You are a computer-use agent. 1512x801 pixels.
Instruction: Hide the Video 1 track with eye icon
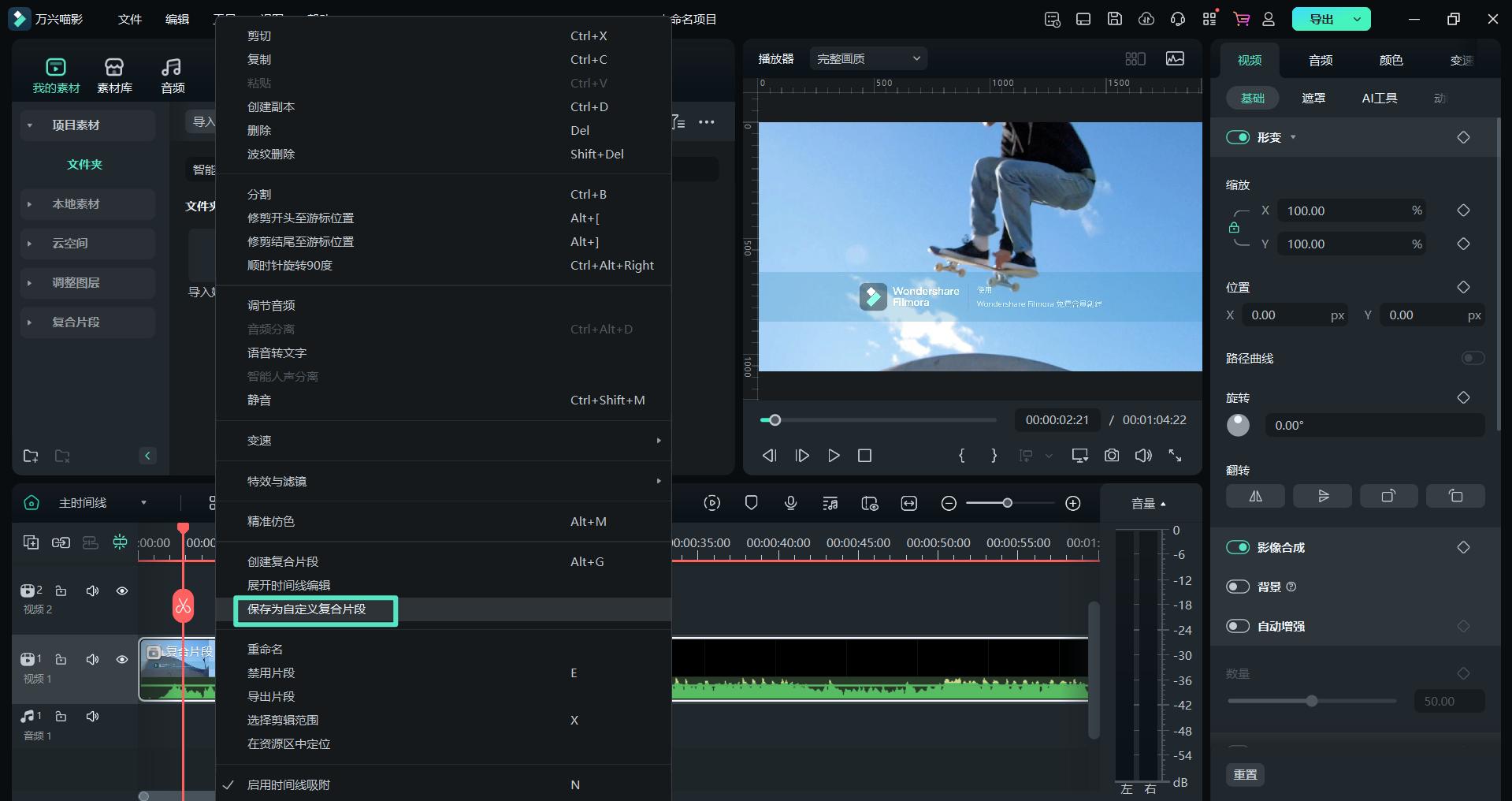tap(122, 659)
